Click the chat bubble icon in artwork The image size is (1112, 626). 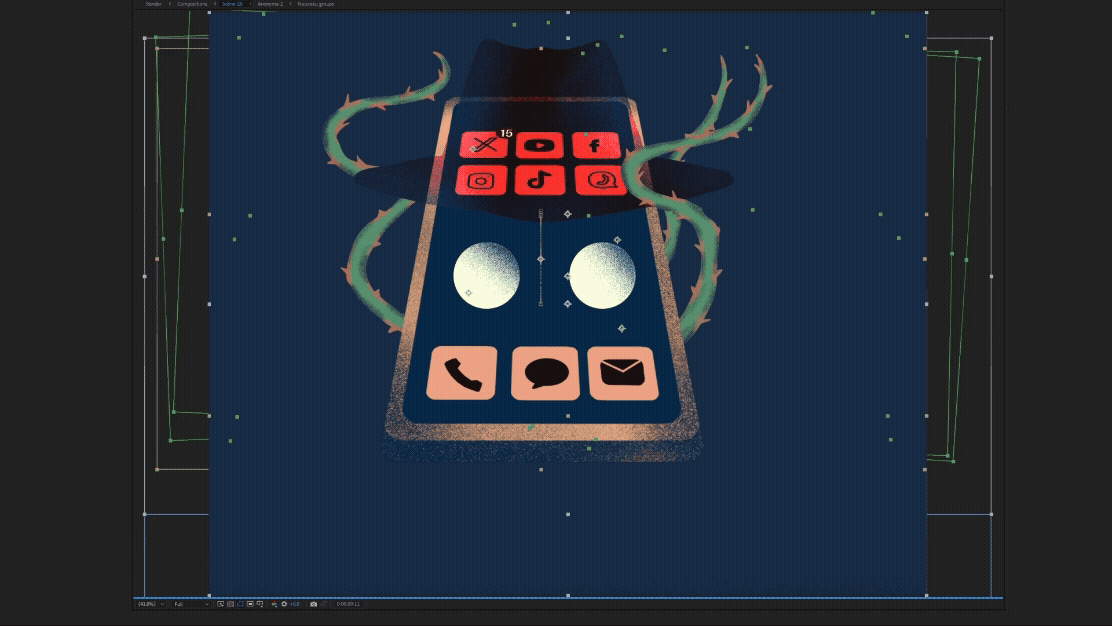point(545,373)
